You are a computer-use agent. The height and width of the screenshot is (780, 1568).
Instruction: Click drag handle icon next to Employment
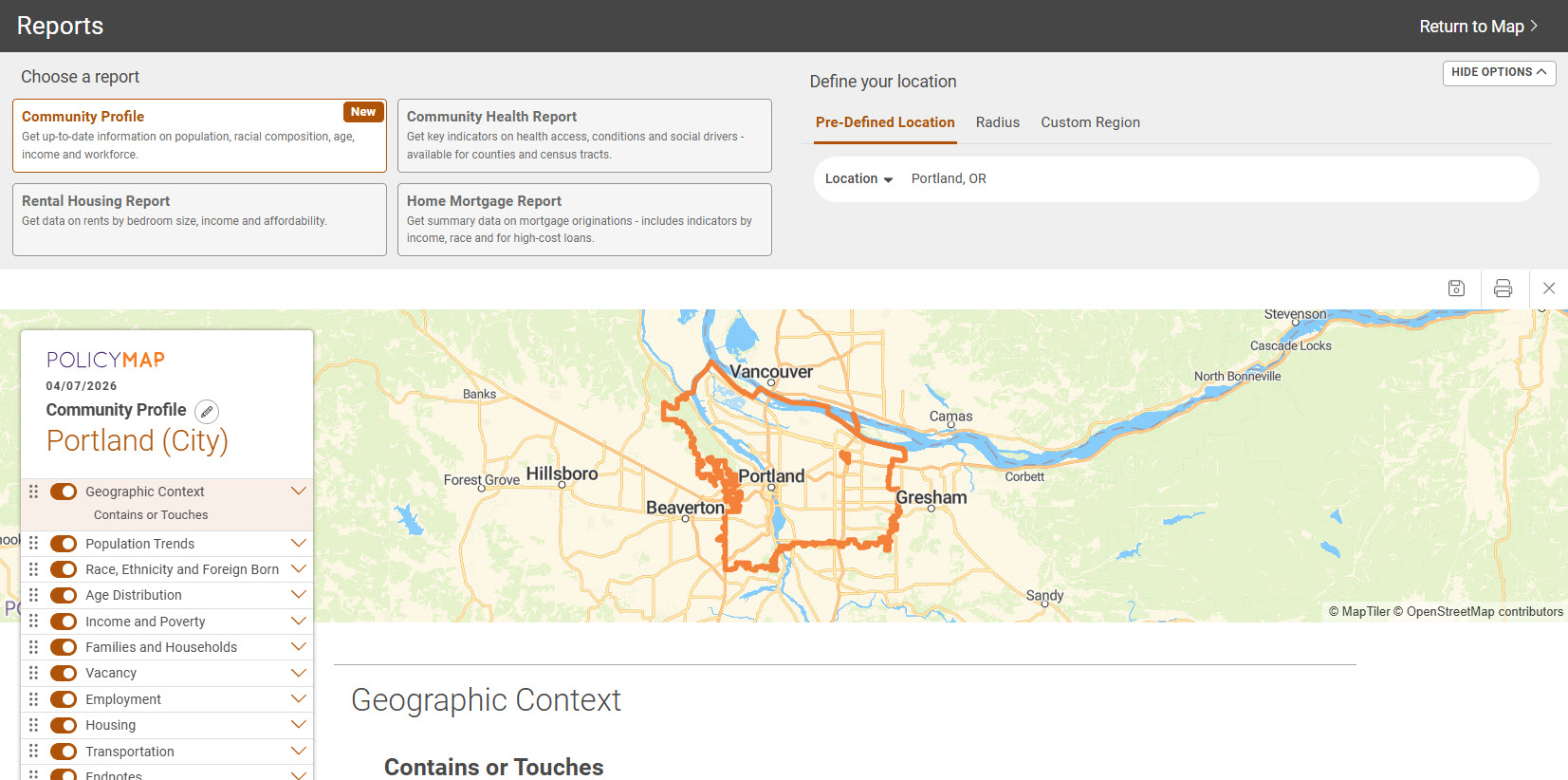point(33,699)
